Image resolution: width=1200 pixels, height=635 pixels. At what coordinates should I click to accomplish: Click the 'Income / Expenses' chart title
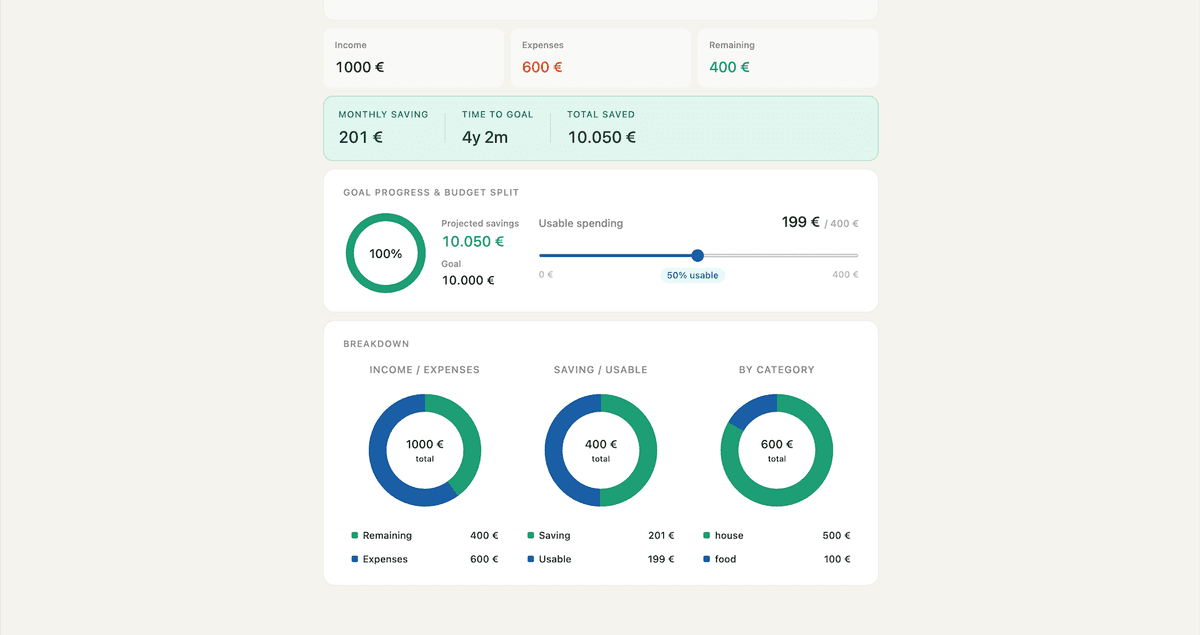pos(425,370)
